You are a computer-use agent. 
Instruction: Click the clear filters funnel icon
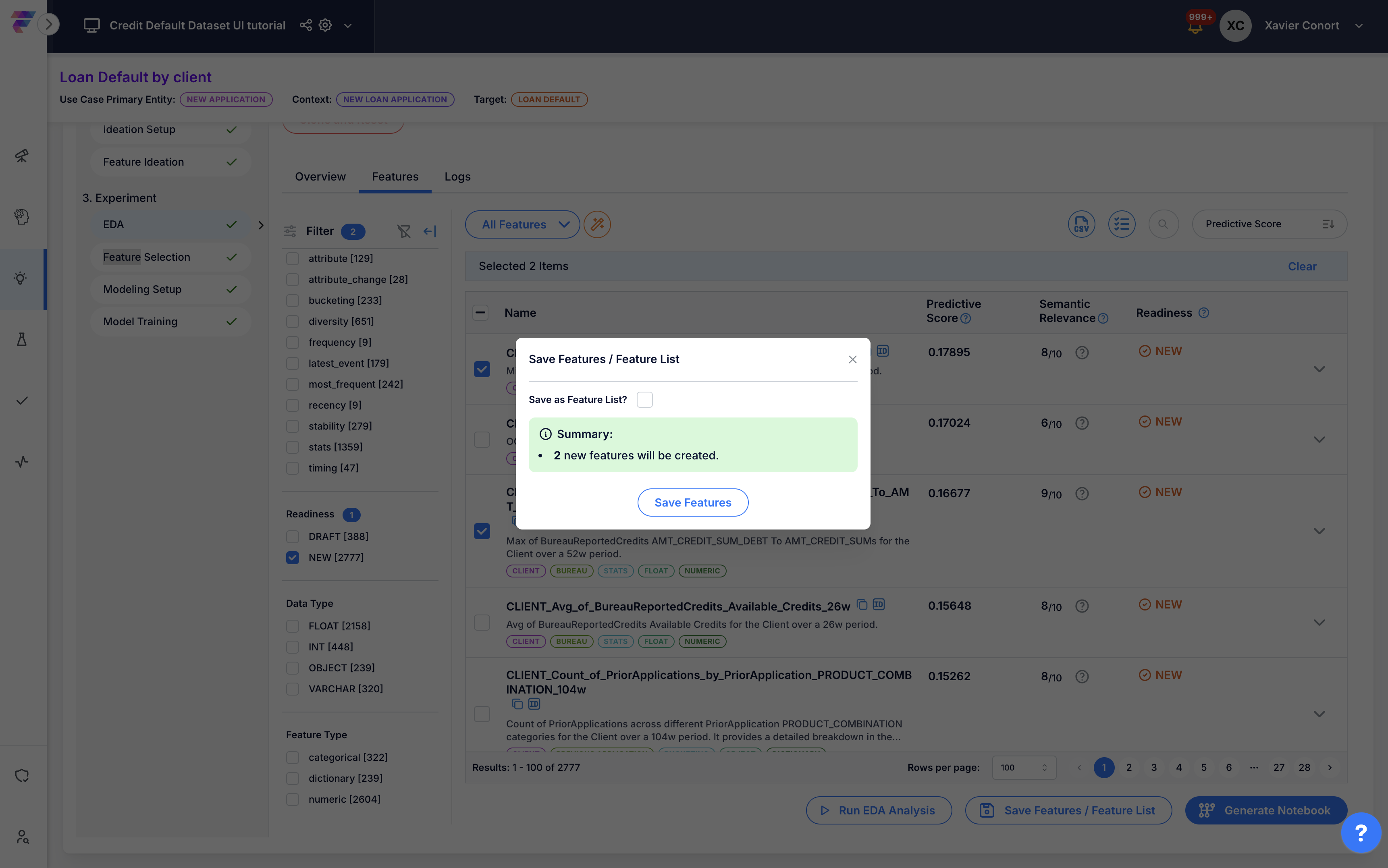click(403, 231)
